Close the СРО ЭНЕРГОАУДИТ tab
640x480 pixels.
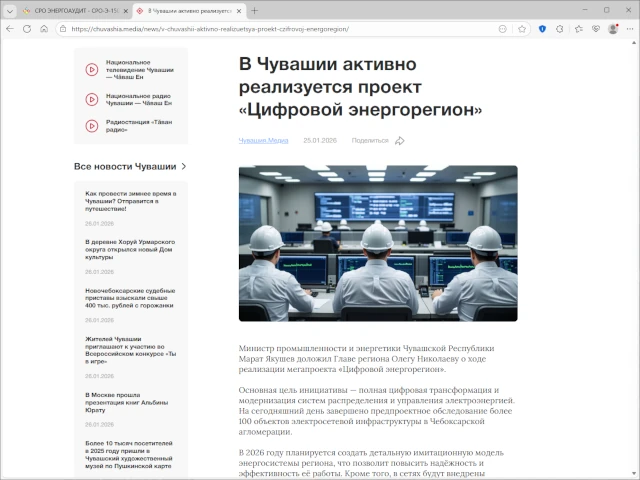pyautogui.click(x=126, y=11)
